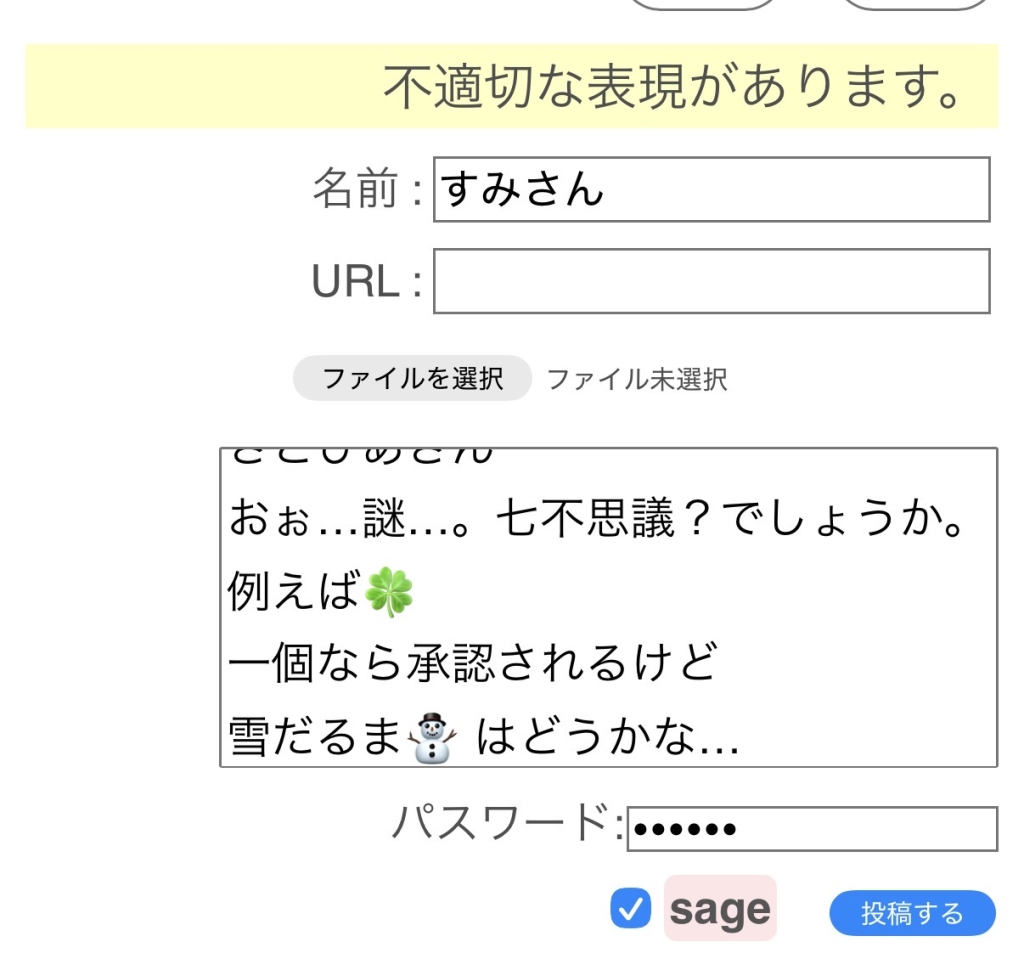1024x970 pixels.
Task: Click the URL label text
Action: 366,282
